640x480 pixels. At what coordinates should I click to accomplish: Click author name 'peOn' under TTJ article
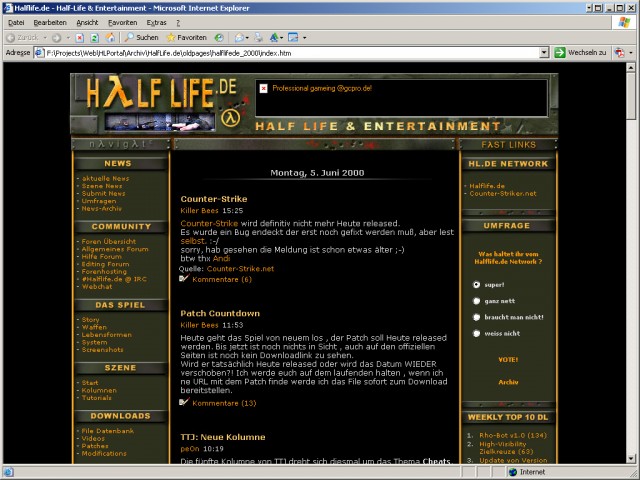pyautogui.click(x=190, y=449)
